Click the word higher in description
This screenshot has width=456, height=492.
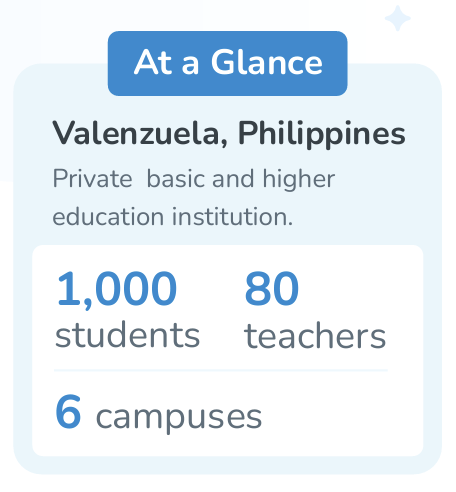299,180
